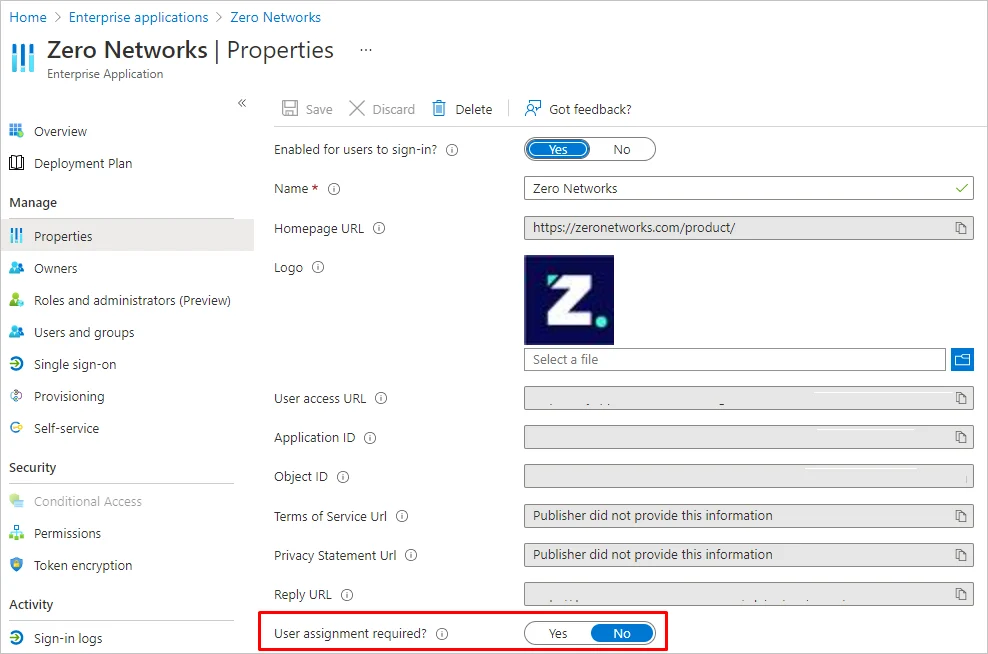Show info tooltip for Homepage URL

(x=379, y=228)
